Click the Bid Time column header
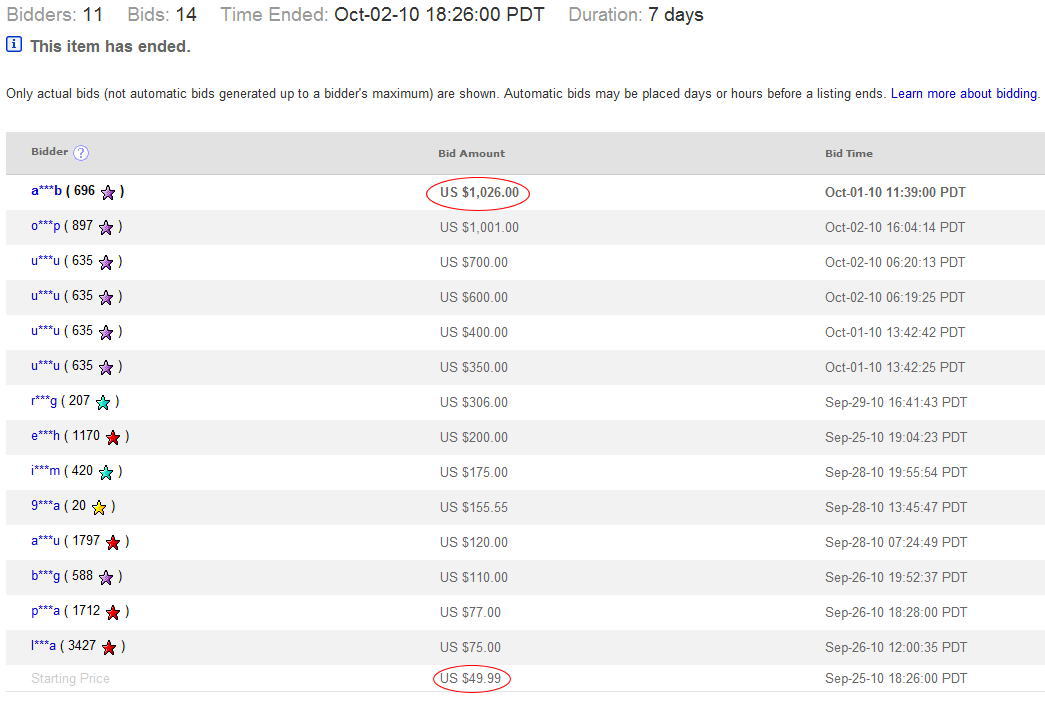Screen dimensions: 1045x709 [x=848, y=154]
